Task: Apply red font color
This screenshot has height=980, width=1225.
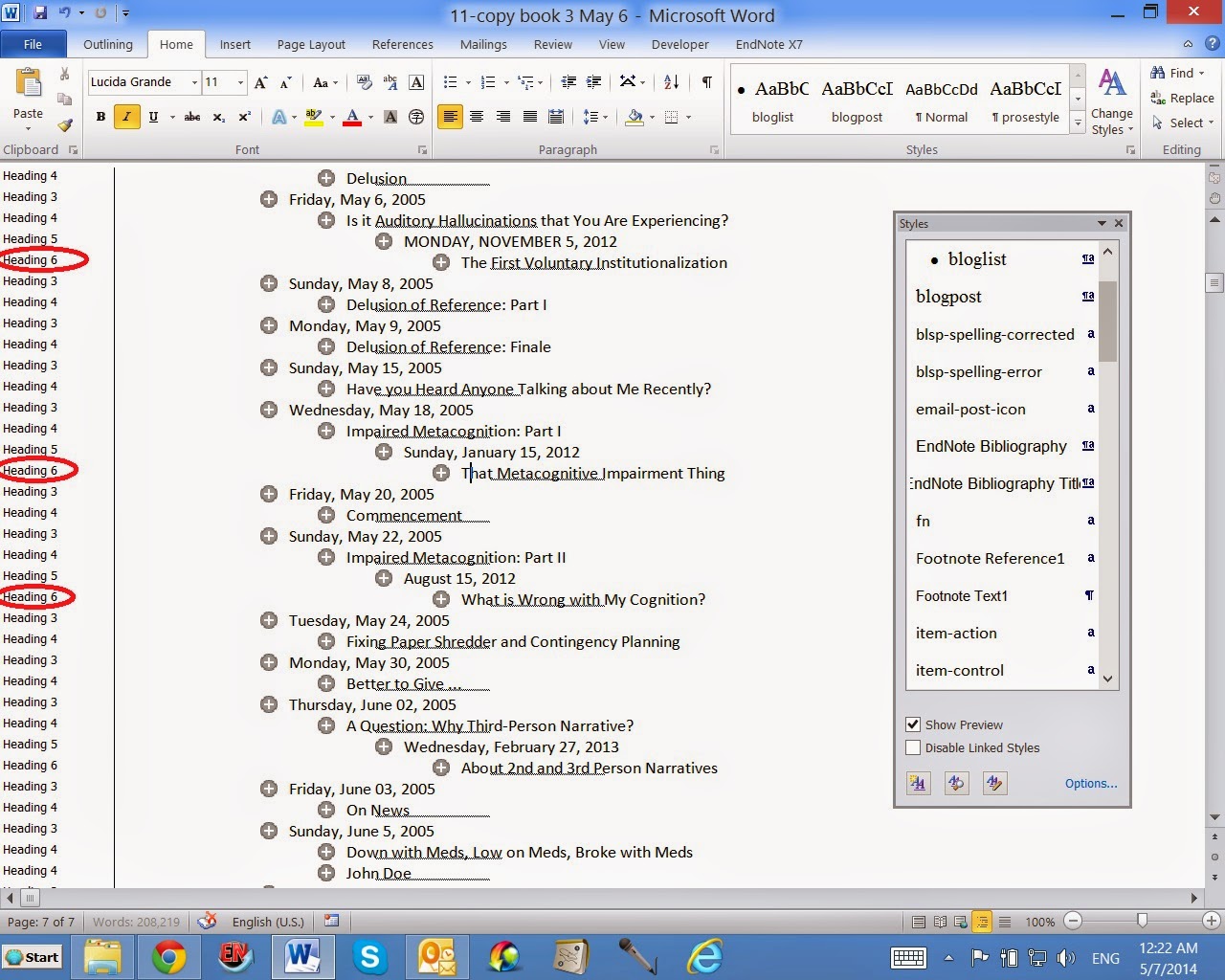Action: click(352, 117)
